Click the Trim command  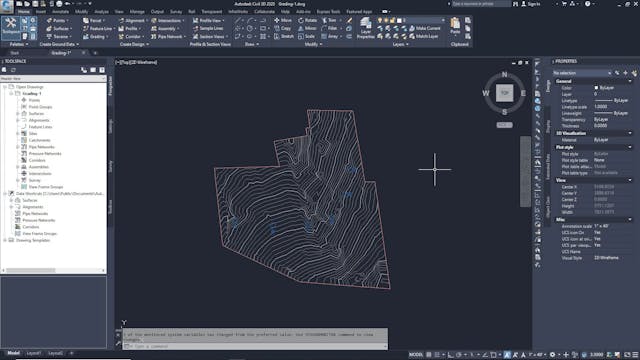[x=329, y=20]
